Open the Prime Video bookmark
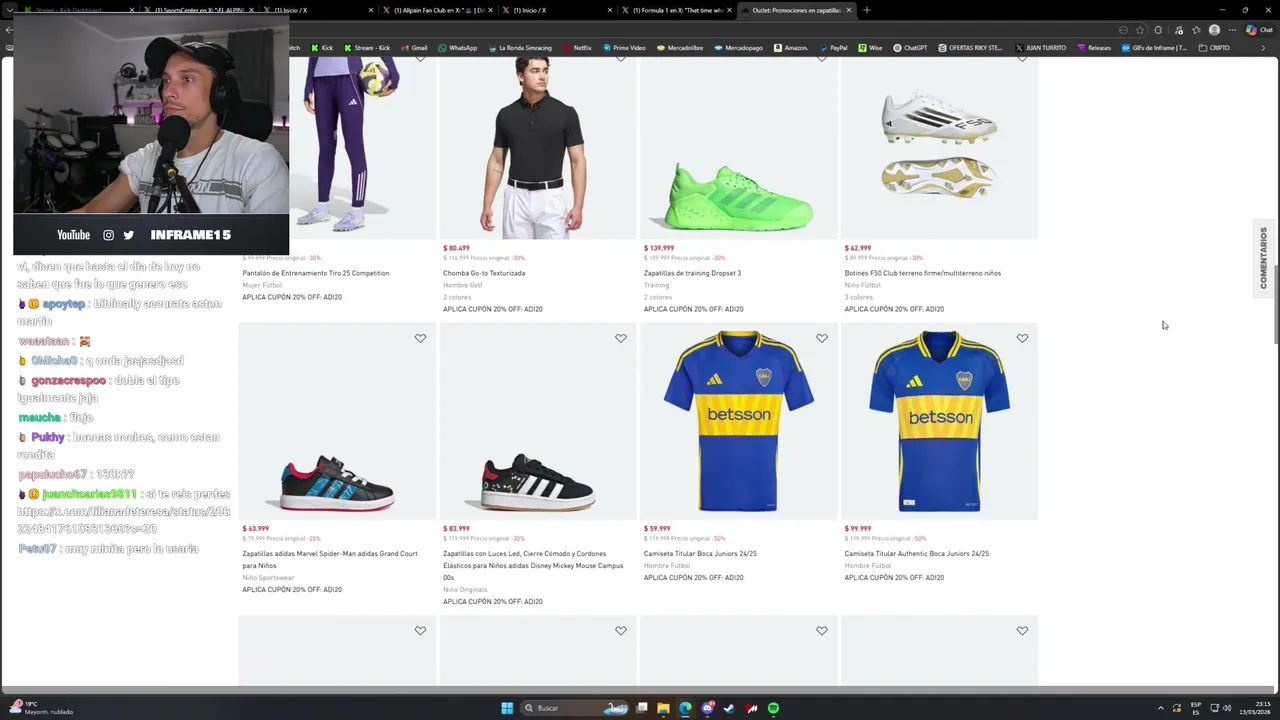 click(624, 48)
